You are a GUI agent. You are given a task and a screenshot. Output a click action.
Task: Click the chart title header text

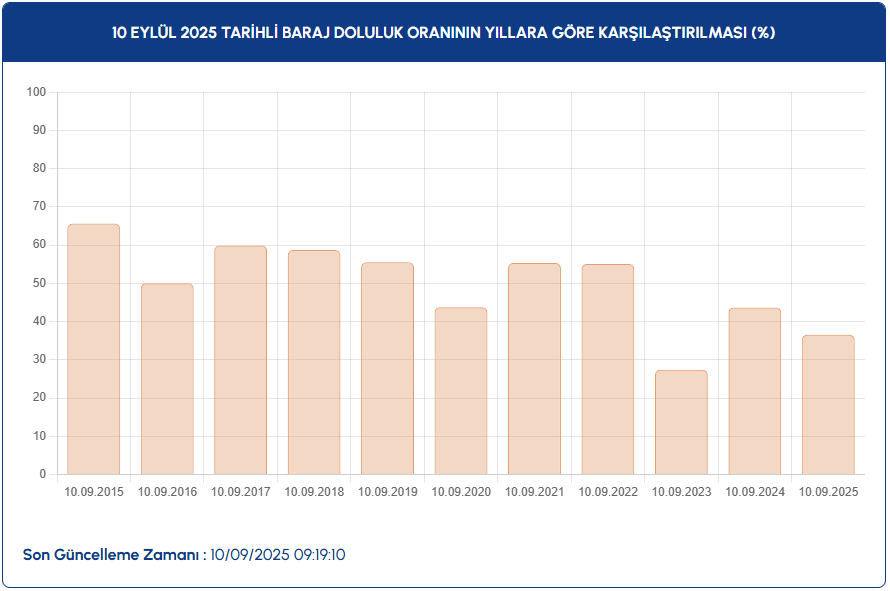(x=444, y=32)
